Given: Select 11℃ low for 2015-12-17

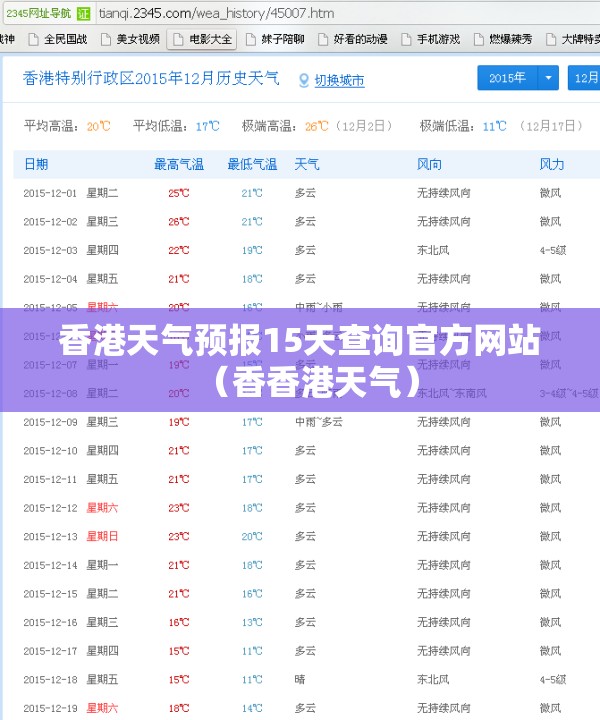Looking at the screenshot, I should point(252,651).
